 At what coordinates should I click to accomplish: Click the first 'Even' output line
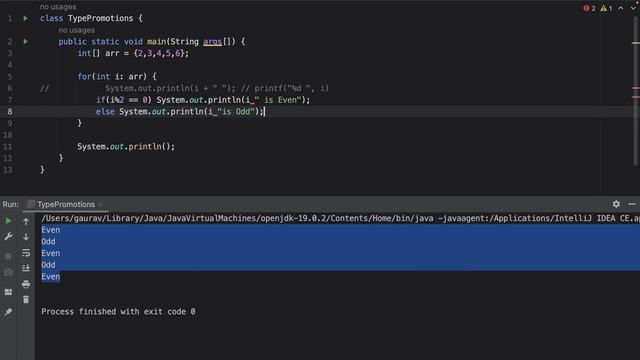51,230
